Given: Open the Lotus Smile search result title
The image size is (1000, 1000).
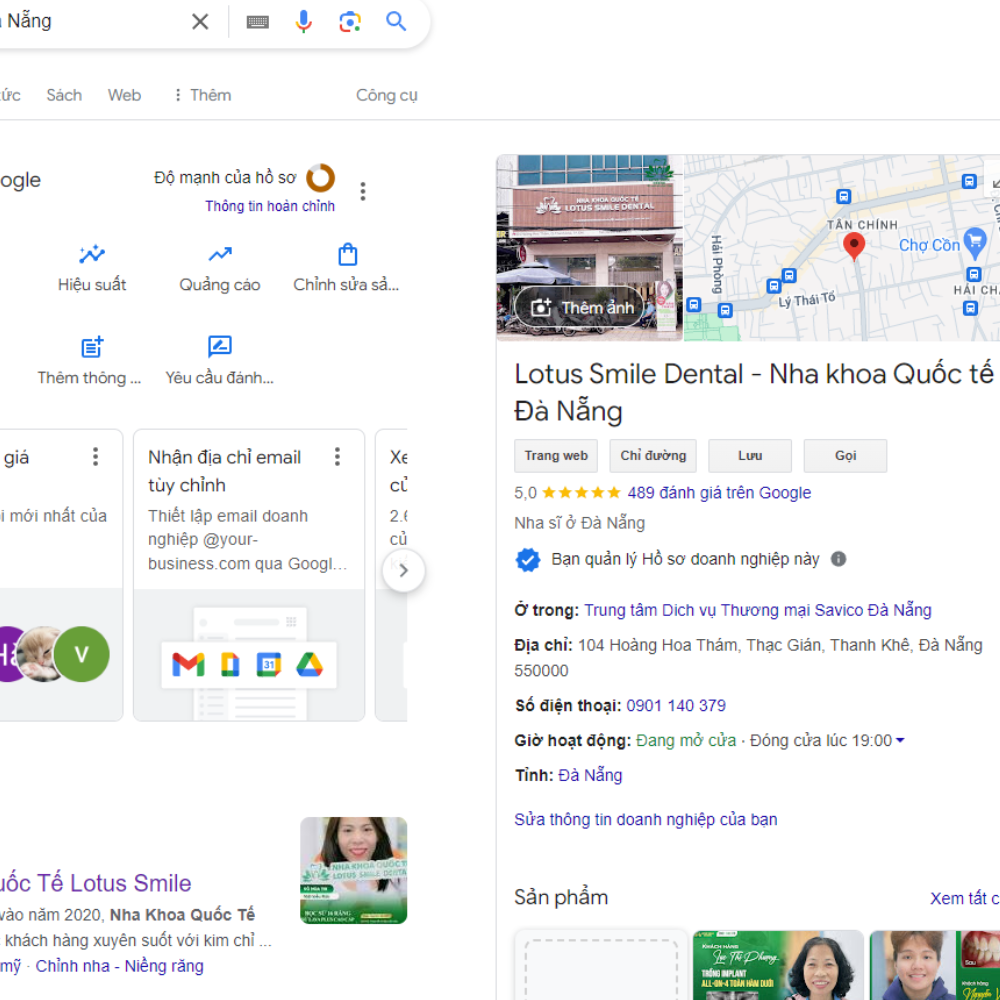Looking at the screenshot, I should (x=96, y=883).
